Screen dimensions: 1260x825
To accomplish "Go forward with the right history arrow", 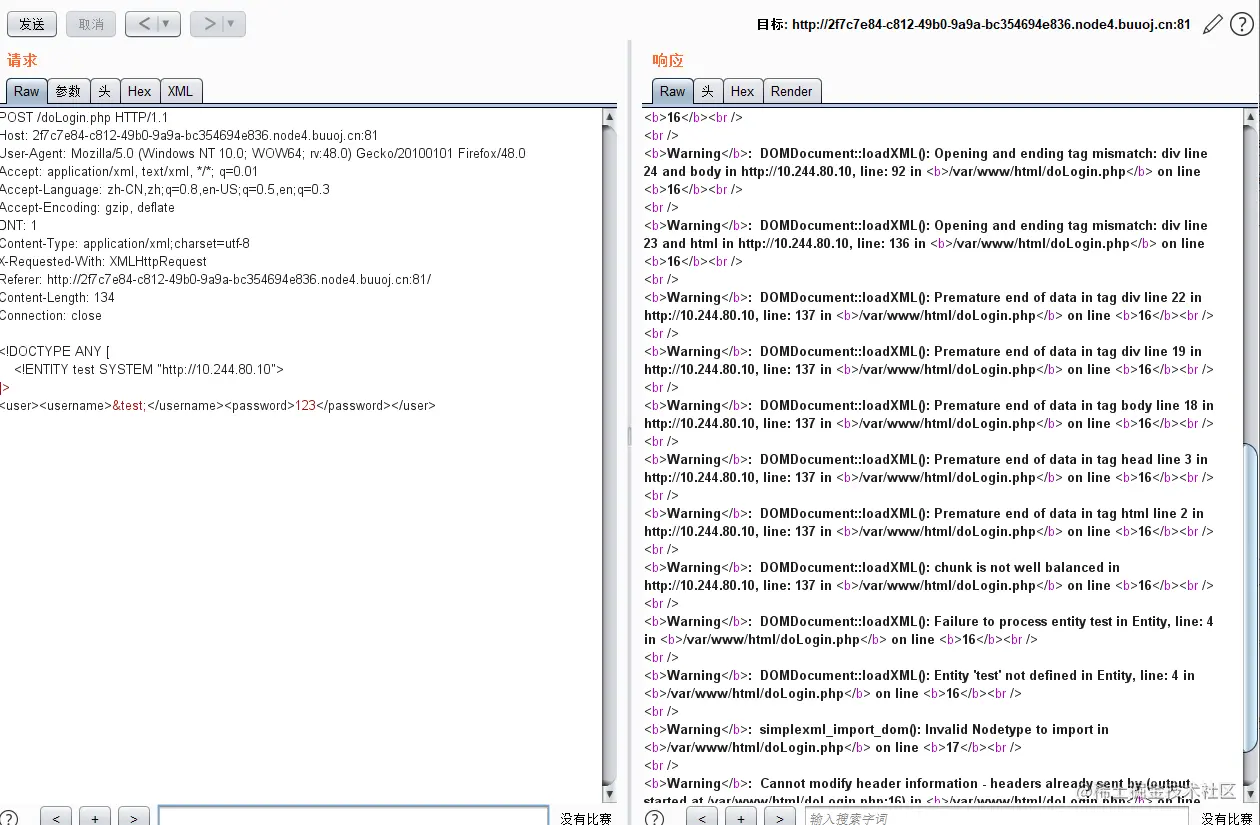I will pyautogui.click(x=208, y=24).
